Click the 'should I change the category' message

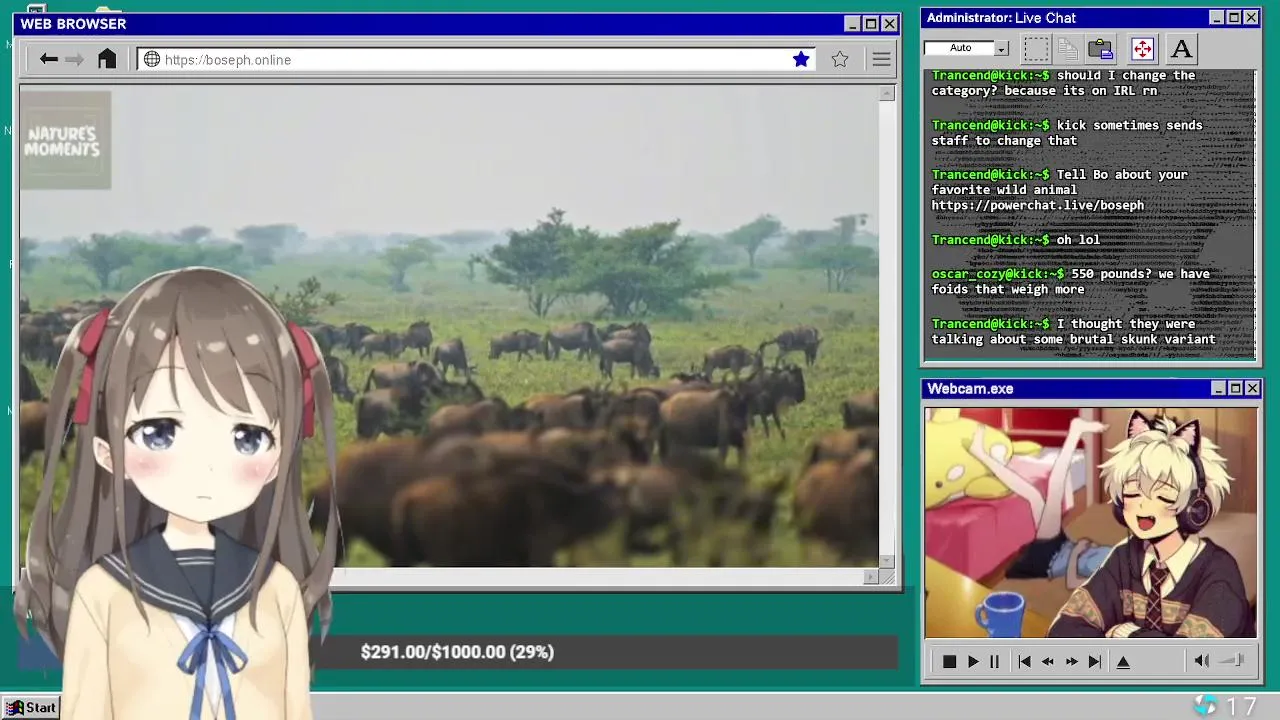(x=1064, y=83)
